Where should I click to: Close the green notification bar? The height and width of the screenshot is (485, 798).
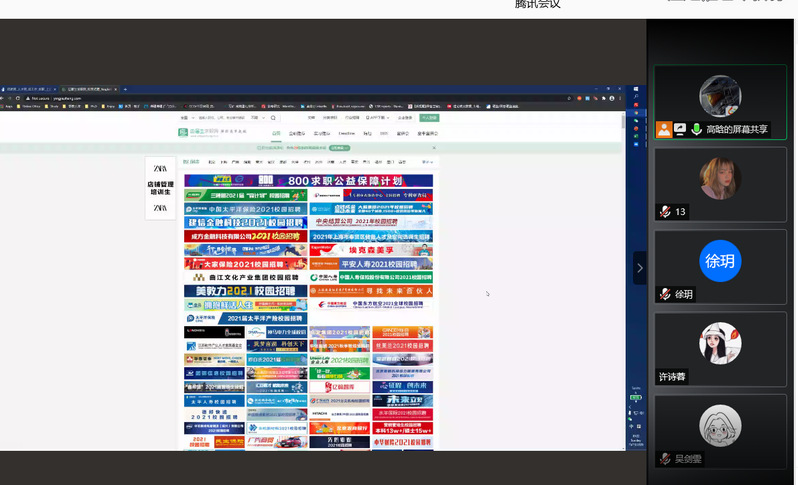[x=434, y=148]
